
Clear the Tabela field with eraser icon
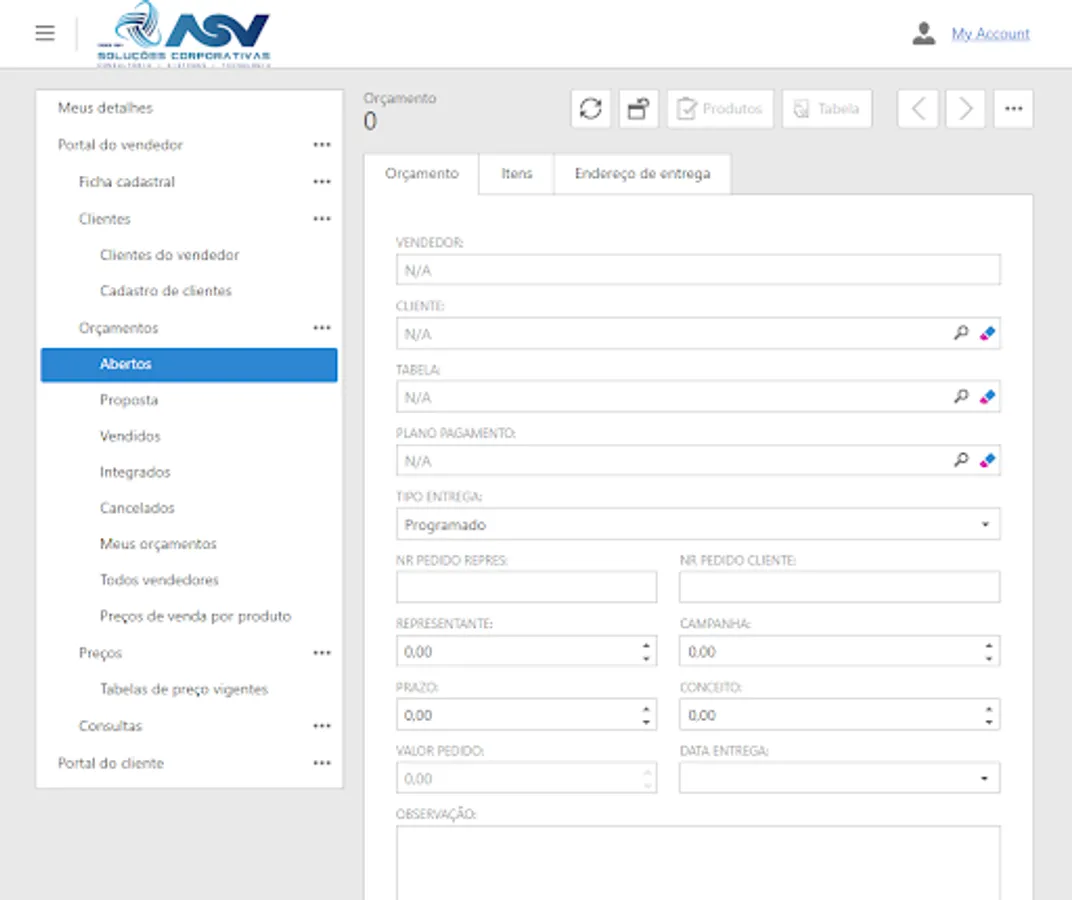(x=987, y=397)
